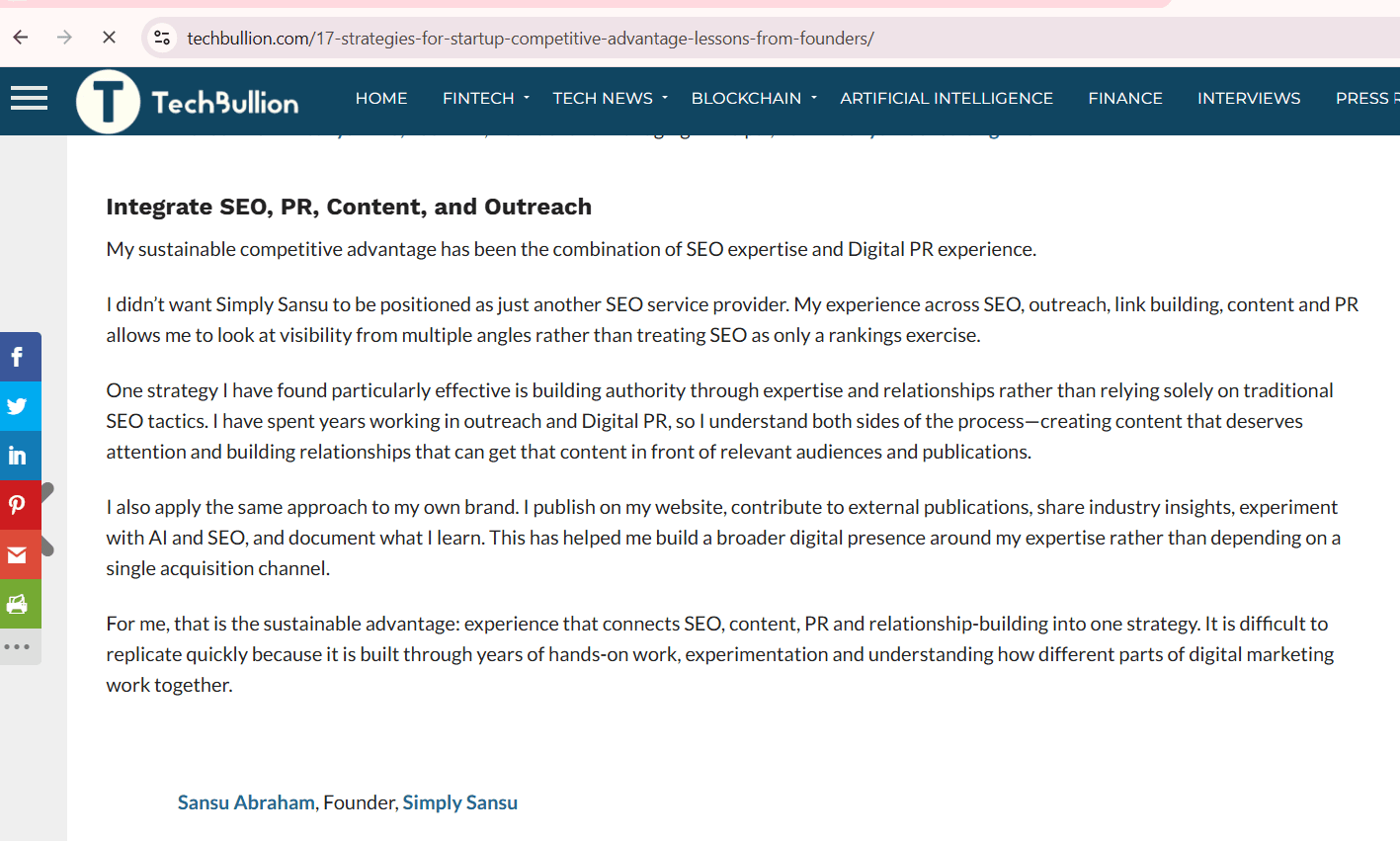1400x841 pixels.
Task: Expand the Blockchain dropdown arrow
Action: click(x=814, y=98)
